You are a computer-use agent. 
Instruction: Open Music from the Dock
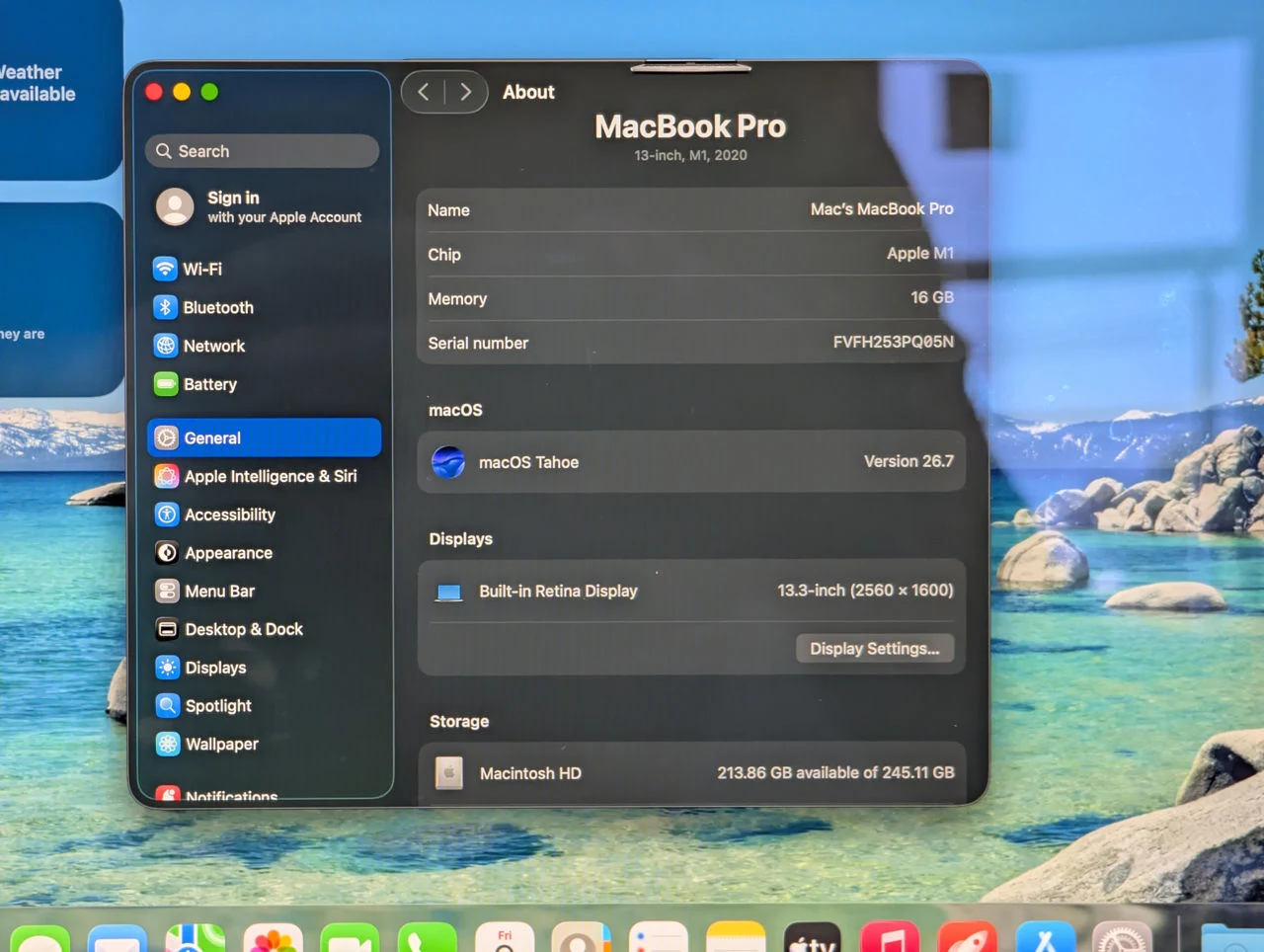coord(890,939)
